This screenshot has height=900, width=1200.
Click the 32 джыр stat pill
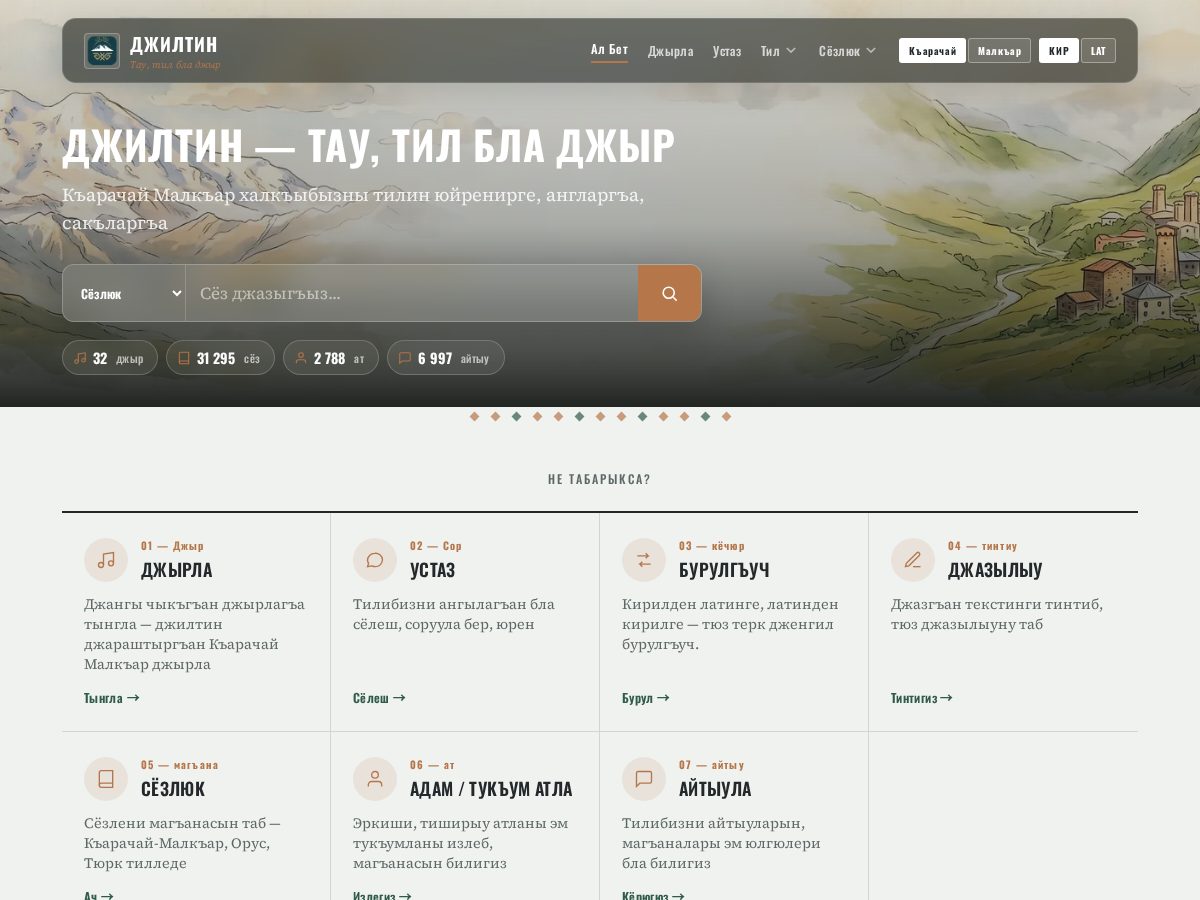110,358
